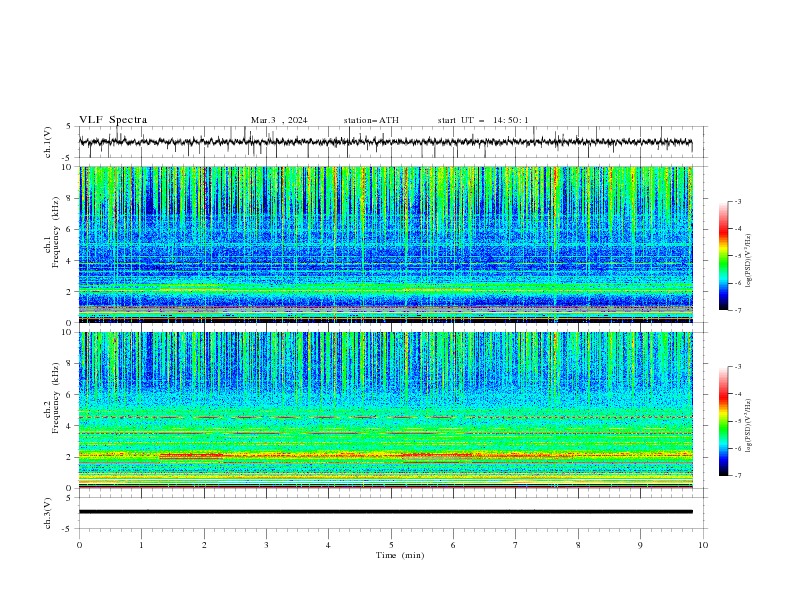Click the "Time (min)" x-axis label
The width and height of the screenshot is (792, 612).
click(400, 555)
